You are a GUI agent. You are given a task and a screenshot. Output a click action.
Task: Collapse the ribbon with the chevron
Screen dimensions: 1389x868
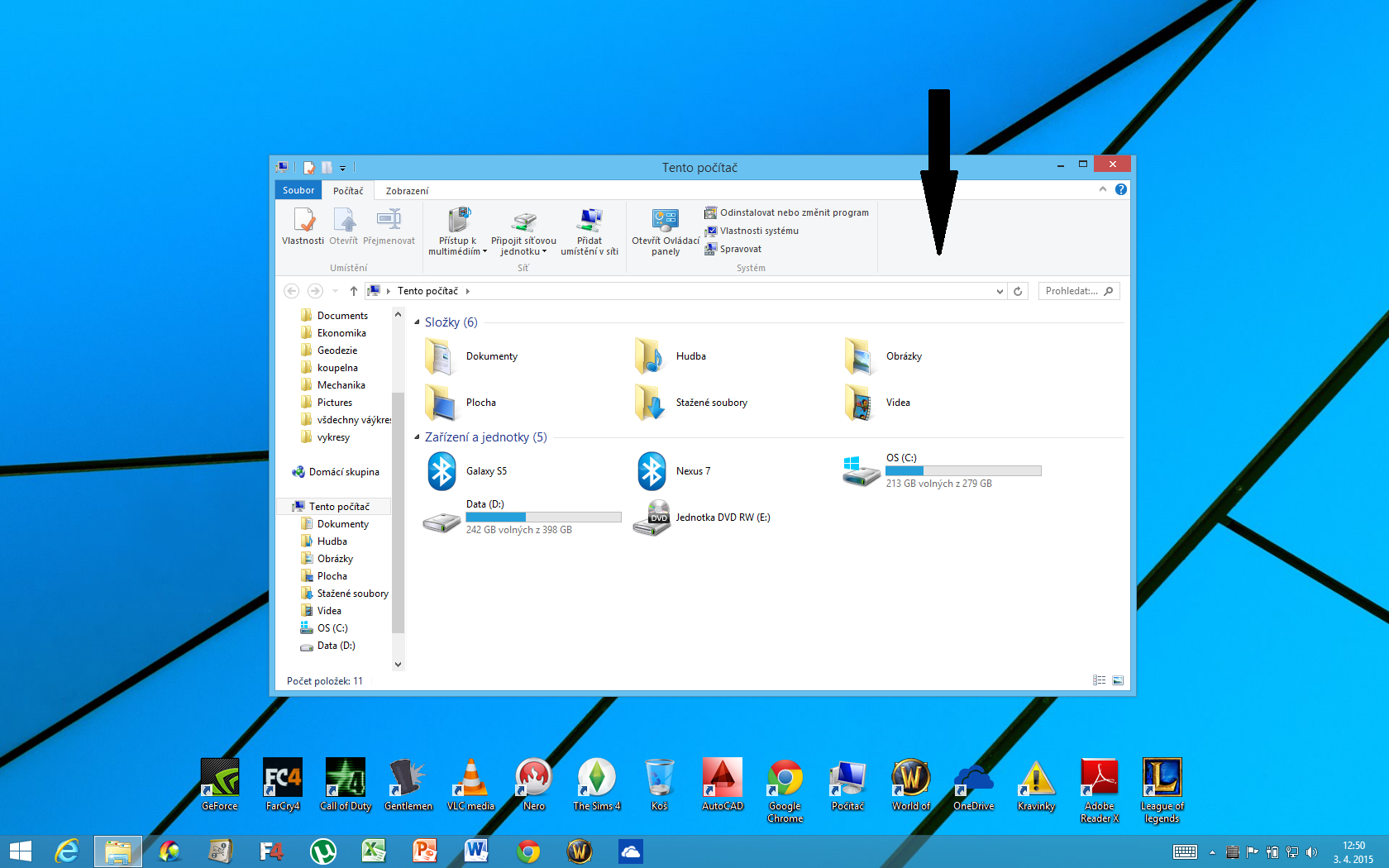tap(1102, 189)
